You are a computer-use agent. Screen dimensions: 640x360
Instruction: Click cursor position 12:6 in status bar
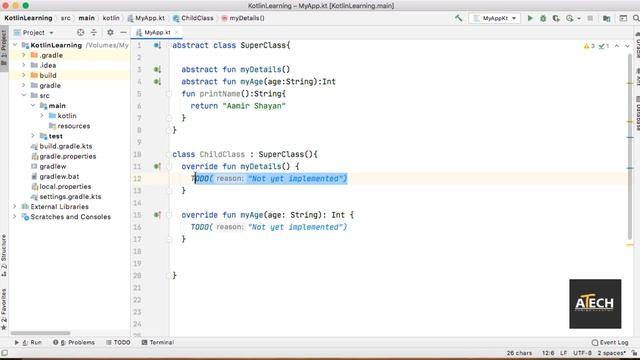click(548, 353)
